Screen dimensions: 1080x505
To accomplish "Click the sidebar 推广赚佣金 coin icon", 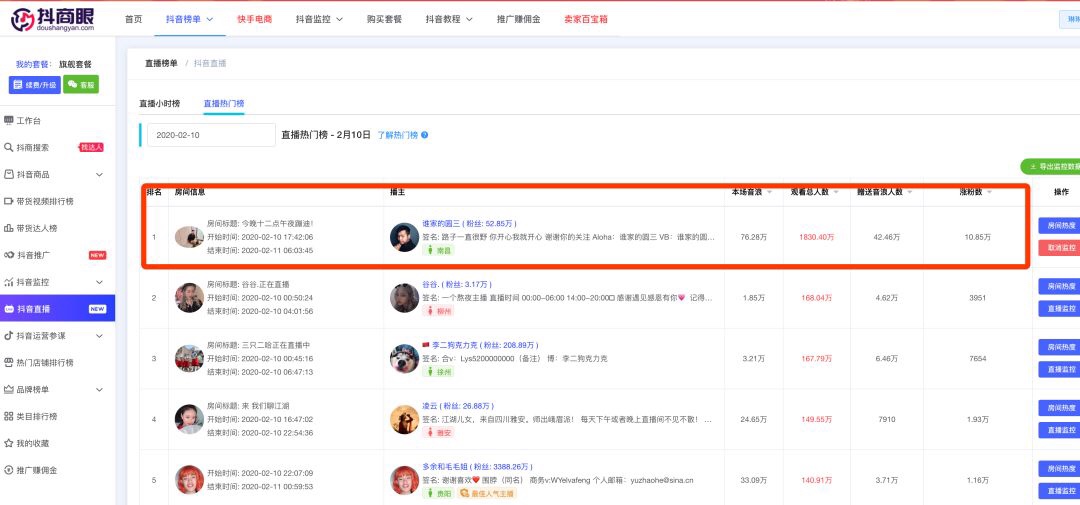I will pos(9,470).
